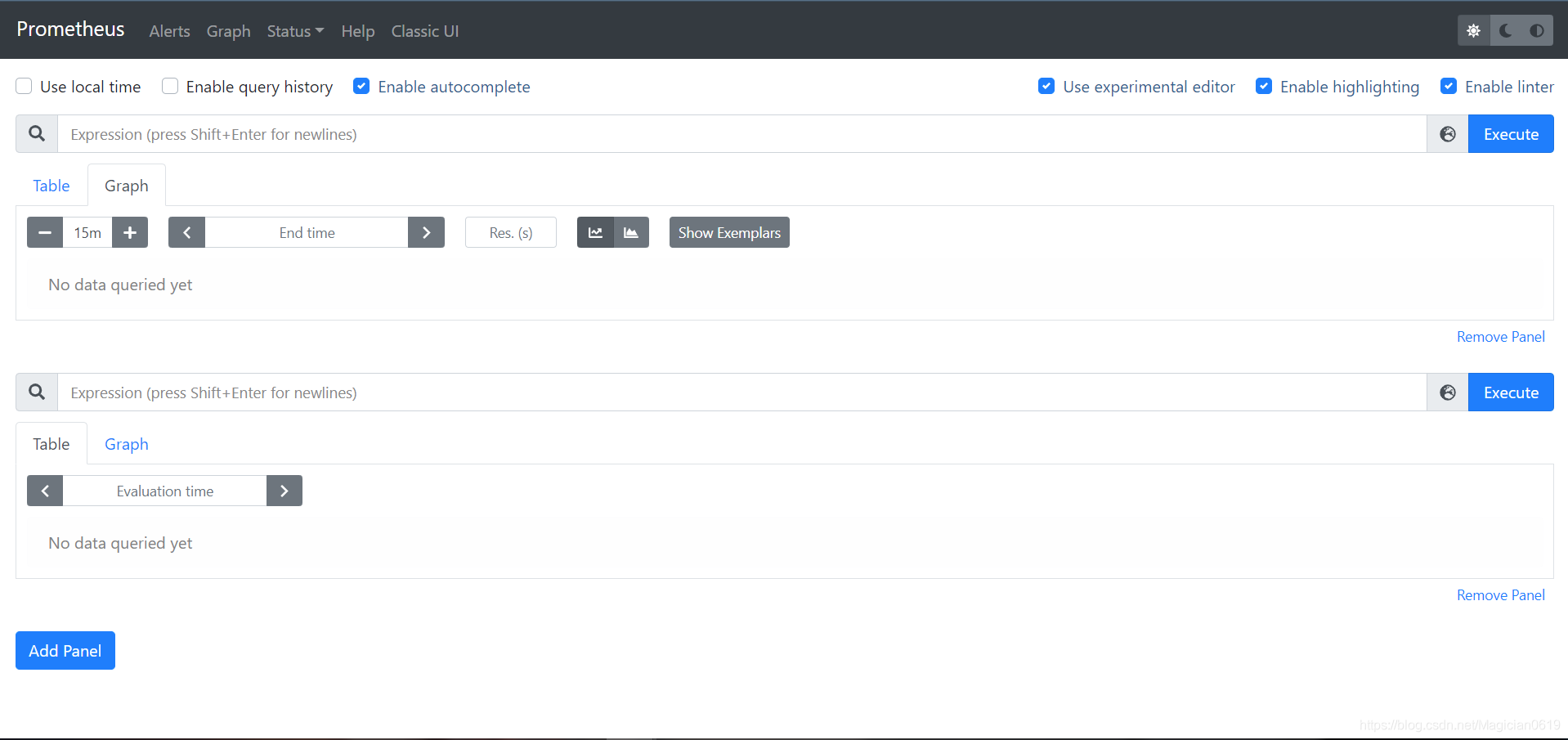Open the Help link in navbar

pyautogui.click(x=357, y=31)
